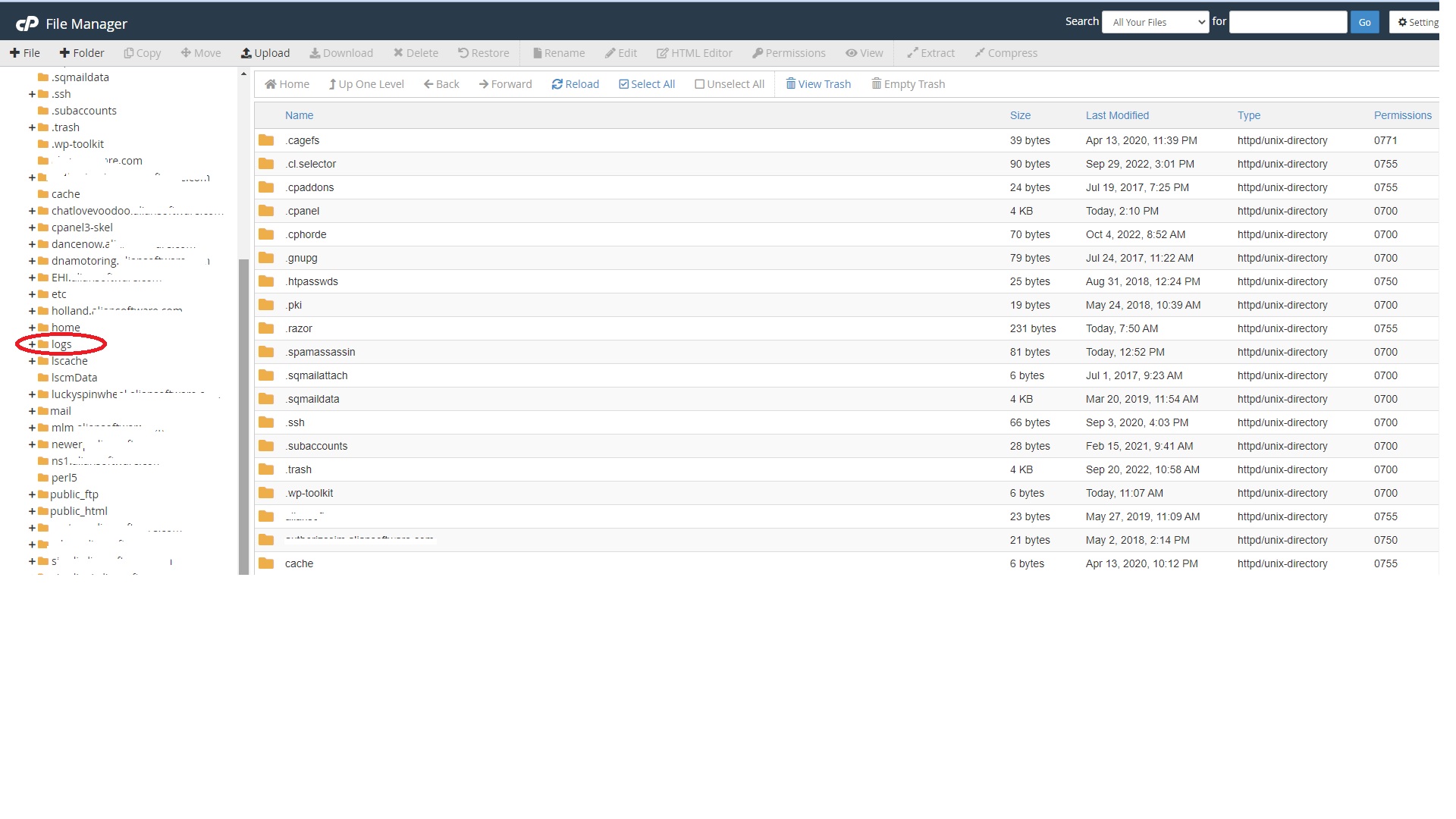Sort files by Size column
Viewport: 1456px width, 819px height.
coord(1020,115)
